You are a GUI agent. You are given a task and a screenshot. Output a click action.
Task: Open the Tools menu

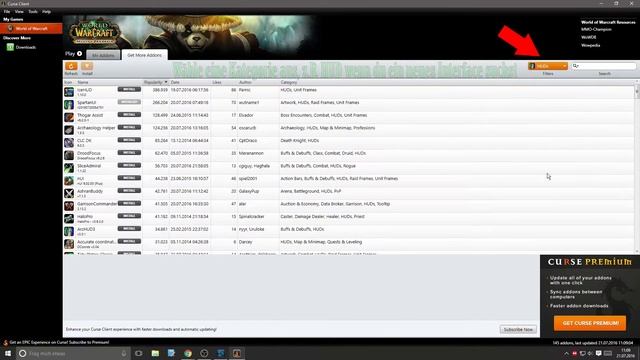(33, 11)
